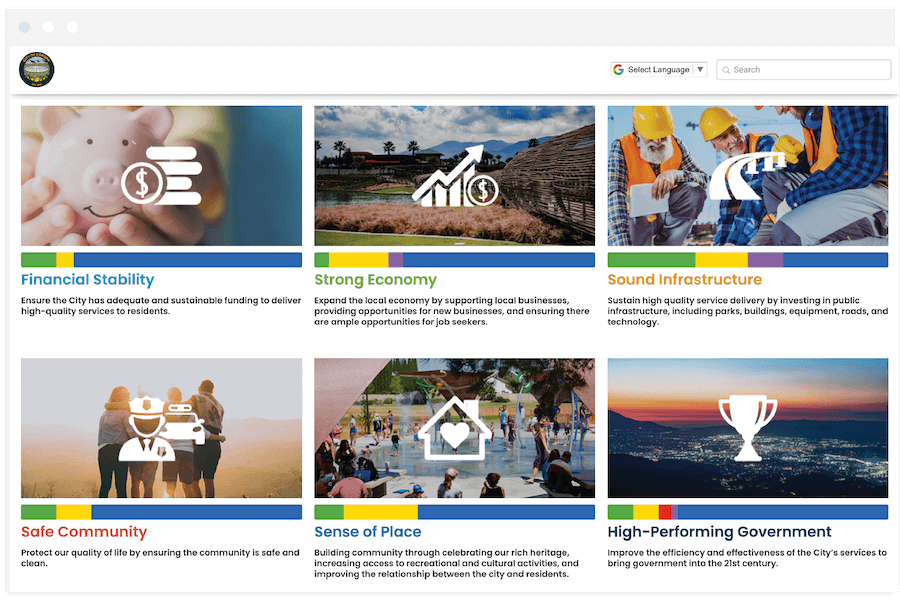Viewport: 900px width, 600px height.
Task: Click the curved road infrastructure icon
Action: point(747,176)
